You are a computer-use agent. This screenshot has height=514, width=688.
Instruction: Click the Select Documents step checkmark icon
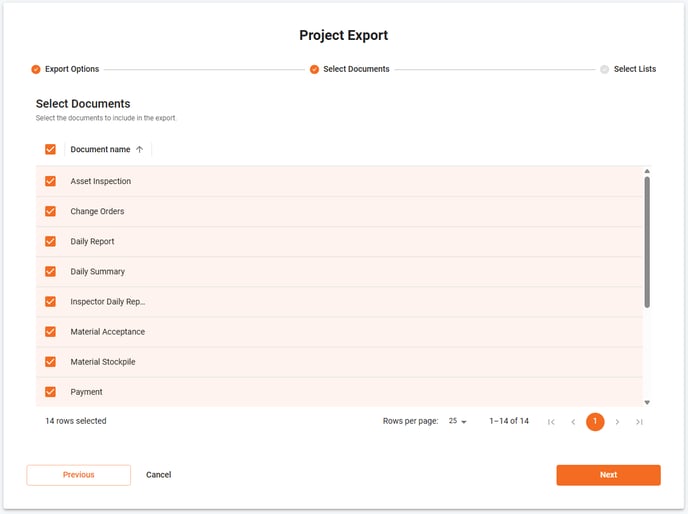click(x=315, y=69)
